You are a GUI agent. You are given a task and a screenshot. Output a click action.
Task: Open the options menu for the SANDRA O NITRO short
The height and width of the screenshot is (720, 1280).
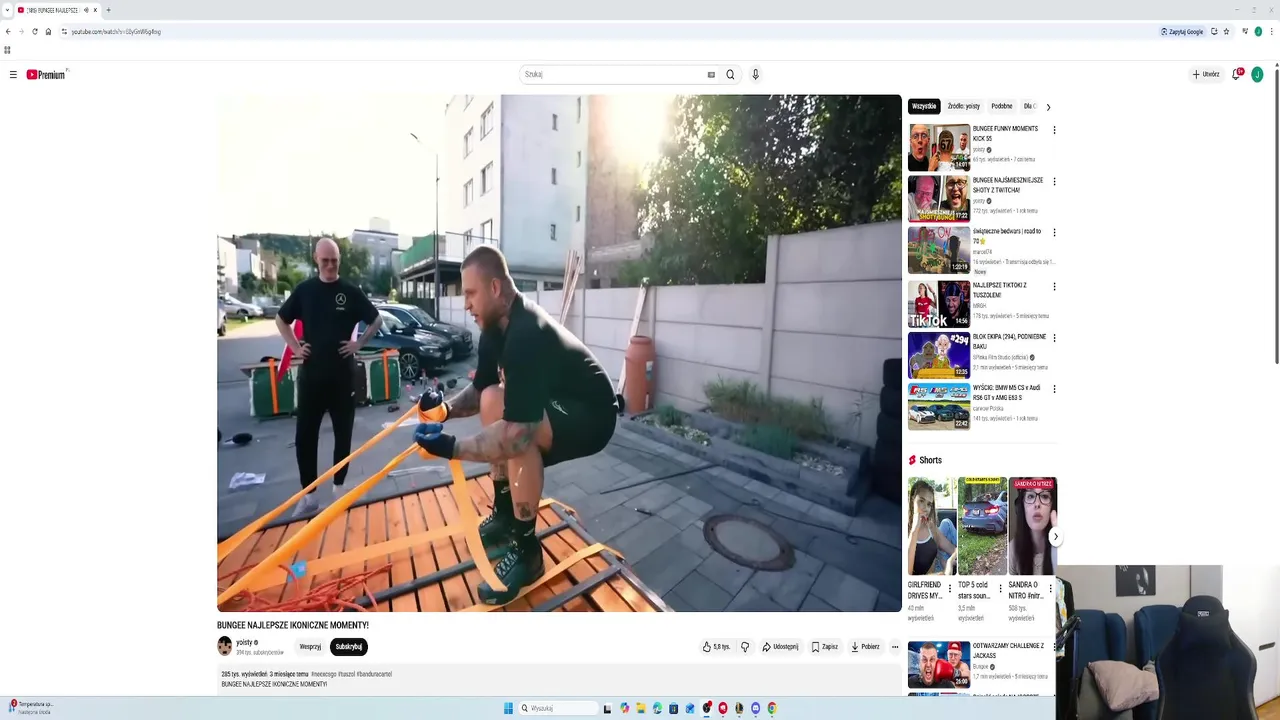[1050, 588]
